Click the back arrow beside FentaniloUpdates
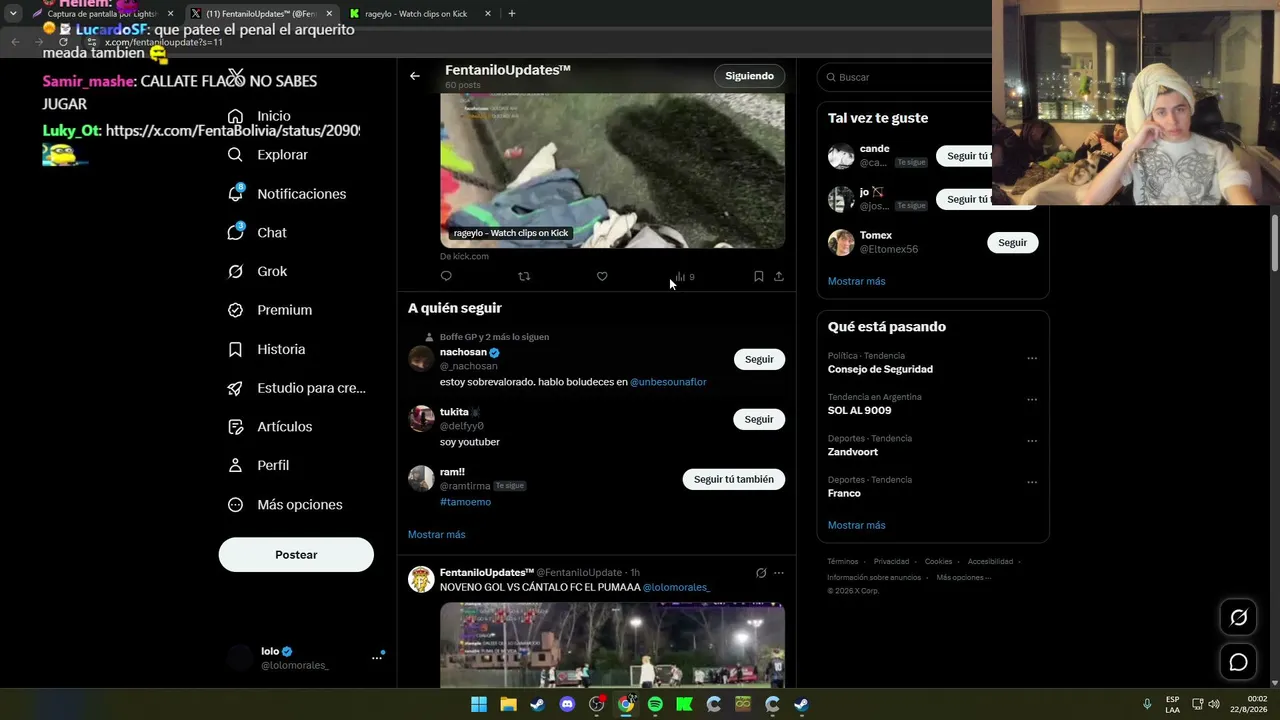 click(415, 76)
